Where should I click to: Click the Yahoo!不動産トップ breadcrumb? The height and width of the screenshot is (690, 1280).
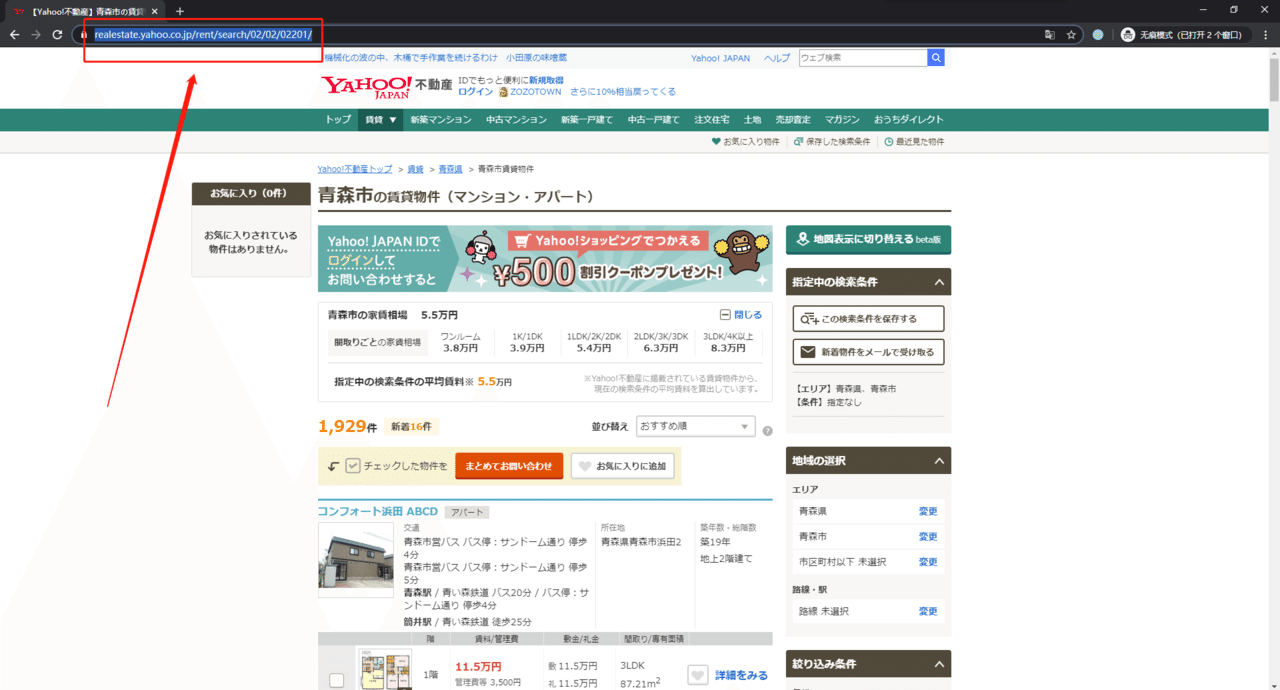pyautogui.click(x=355, y=169)
